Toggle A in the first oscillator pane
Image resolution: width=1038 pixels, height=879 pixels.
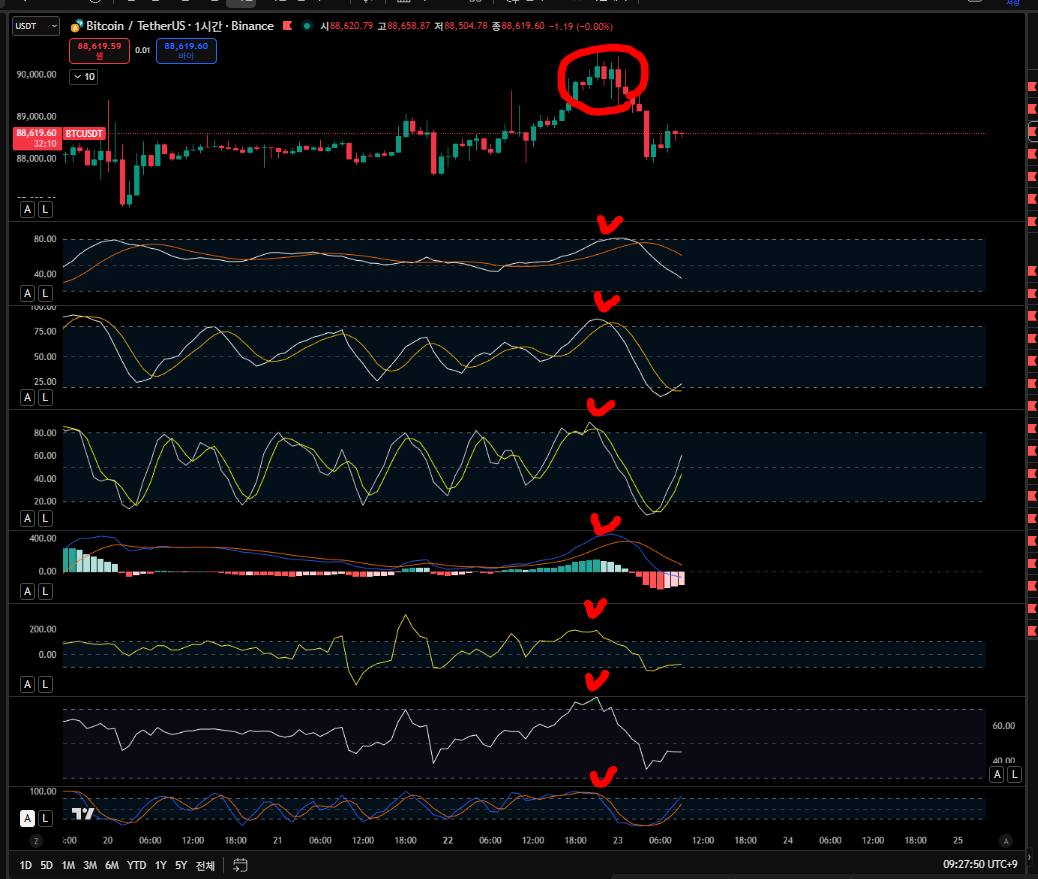27,293
